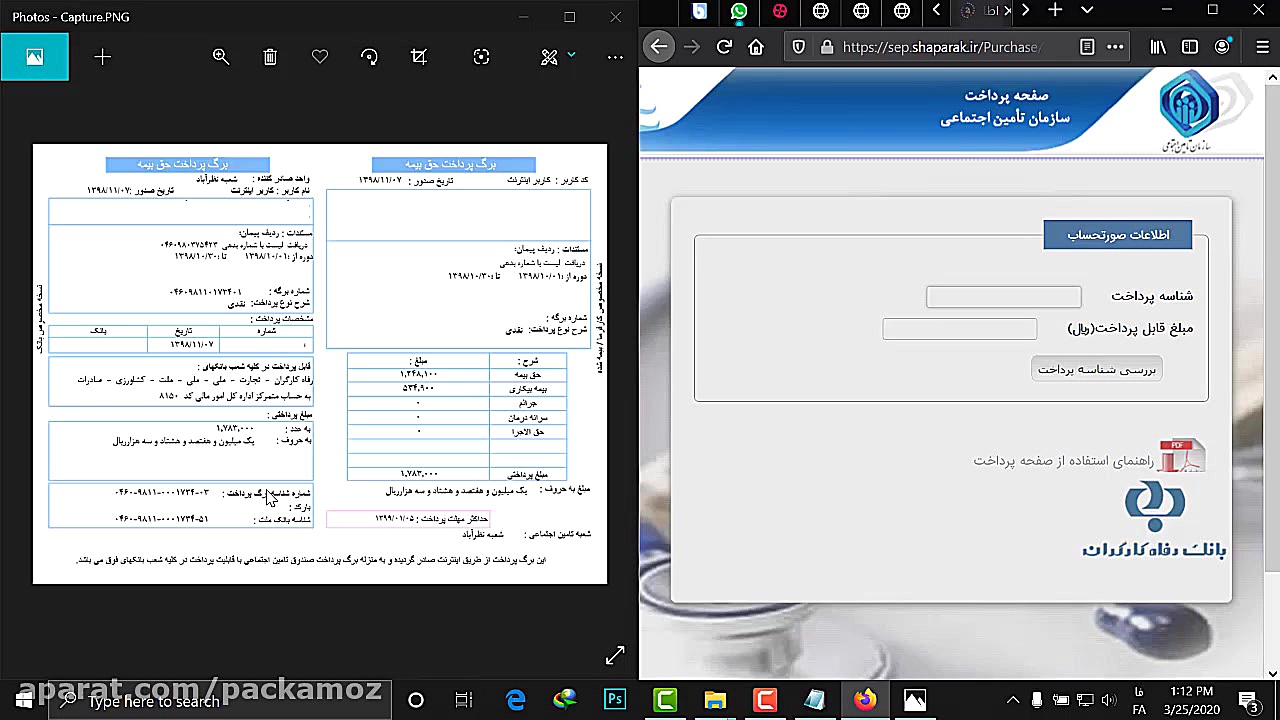This screenshot has width=1280, height=720.
Task: Toggle Firefox reader view
Action: tap(1087, 46)
